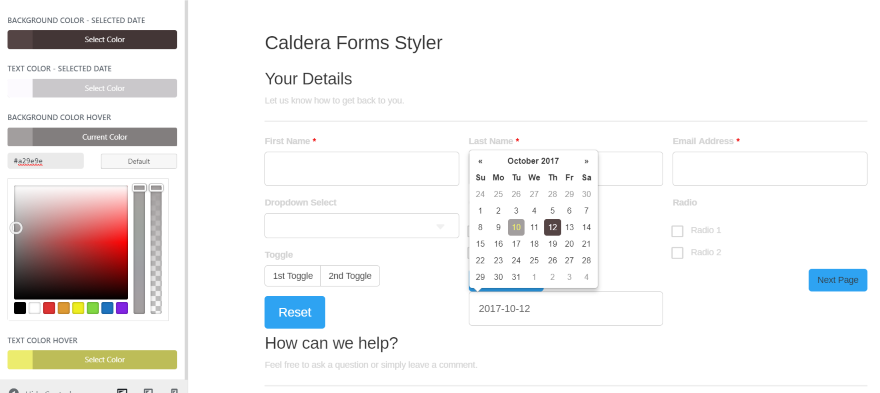Viewport: 880px width, 393px height.
Task: Click October 2017 datepicker header
Action: (533, 161)
